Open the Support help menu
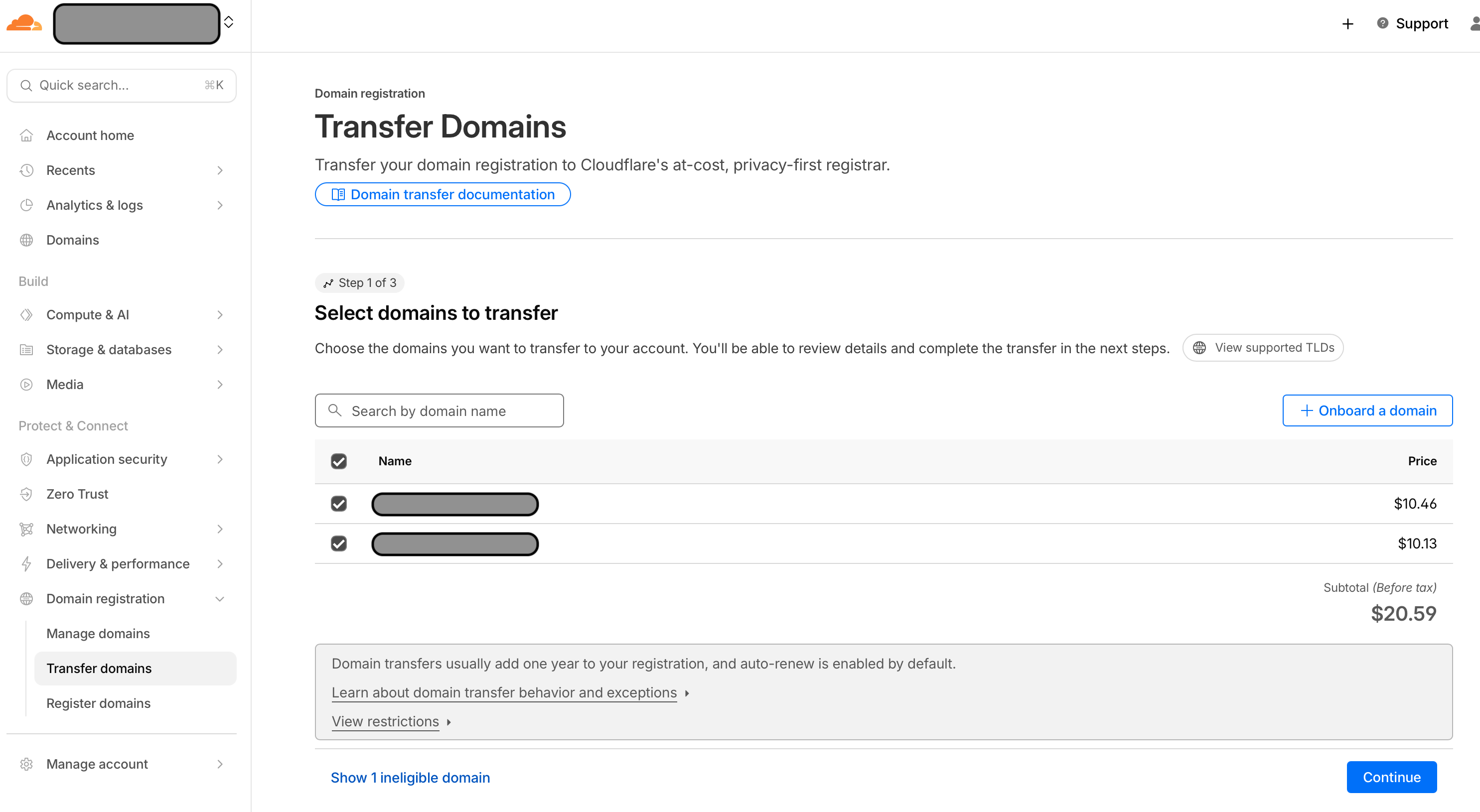The width and height of the screenshot is (1480, 812). (1413, 23)
